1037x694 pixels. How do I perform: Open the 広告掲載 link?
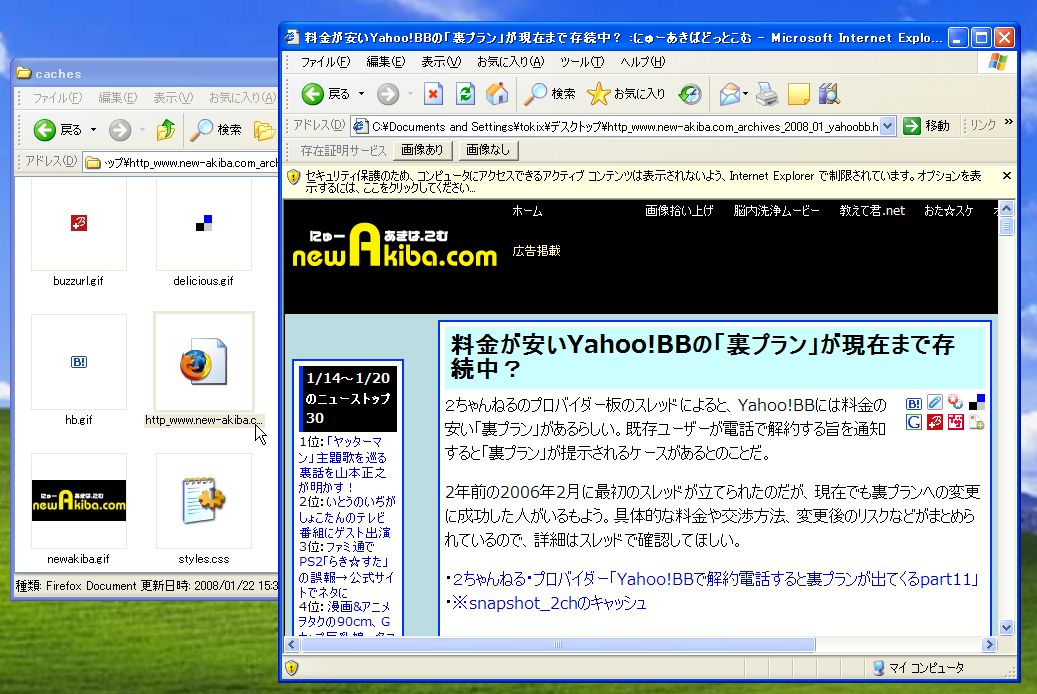(536, 251)
